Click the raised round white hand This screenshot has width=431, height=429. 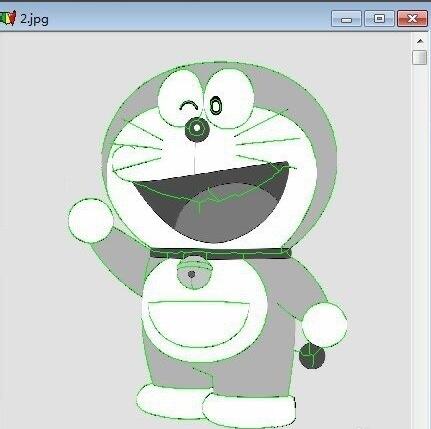pyautogui.click(x=91, y=221)
